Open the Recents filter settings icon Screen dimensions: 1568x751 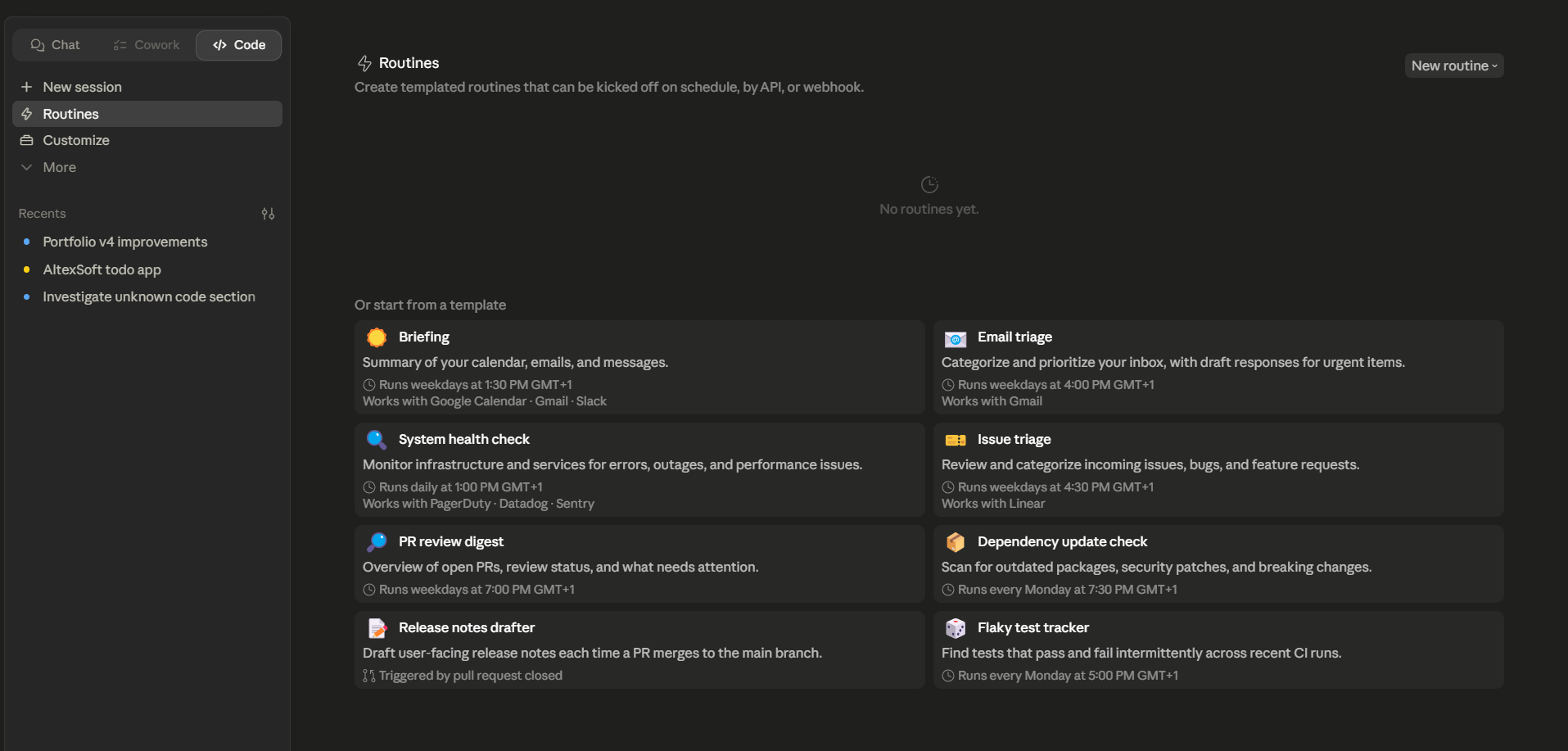pos(268,214)
